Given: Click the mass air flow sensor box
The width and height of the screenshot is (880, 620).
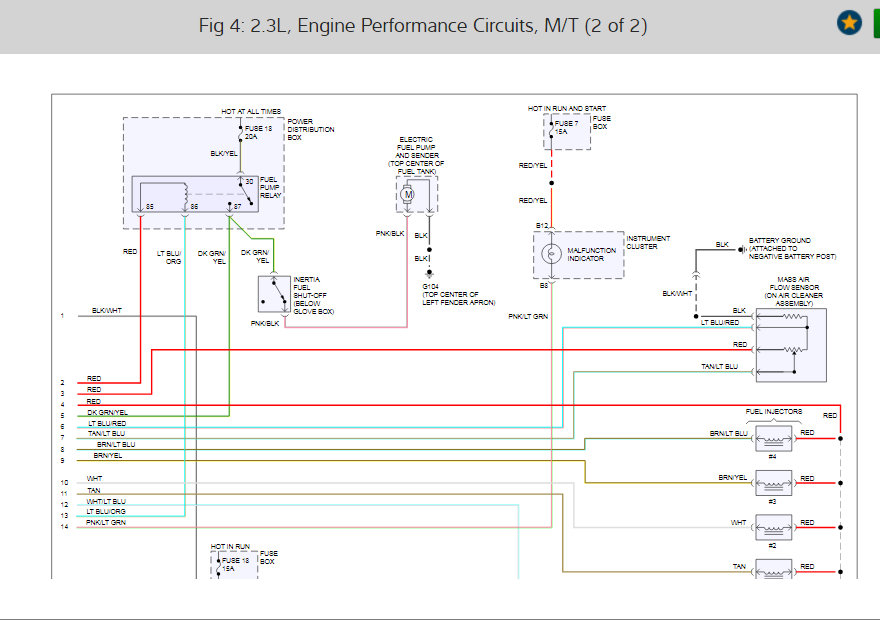Looking at the screenshot, I should tap(791, 345).
